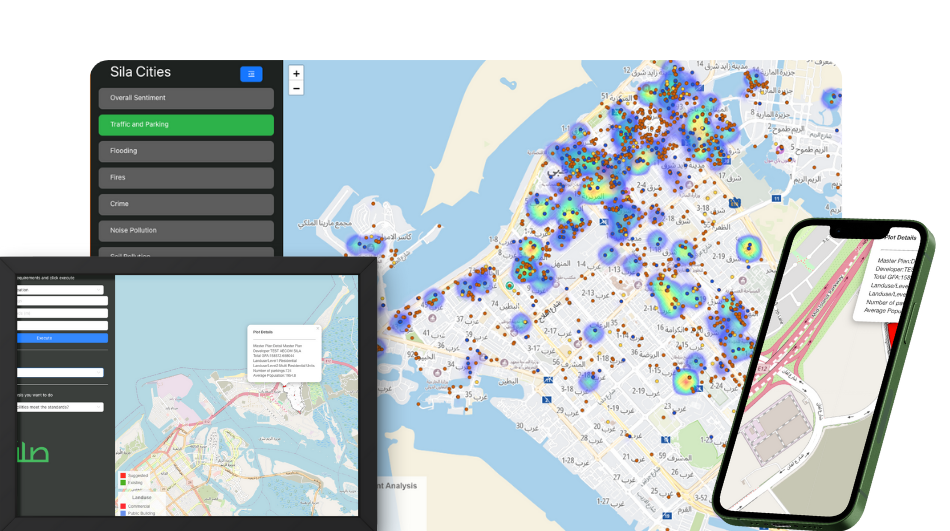
Task: Click the 'Plot Details' heading in tablet popup
Action: point(263,332)
